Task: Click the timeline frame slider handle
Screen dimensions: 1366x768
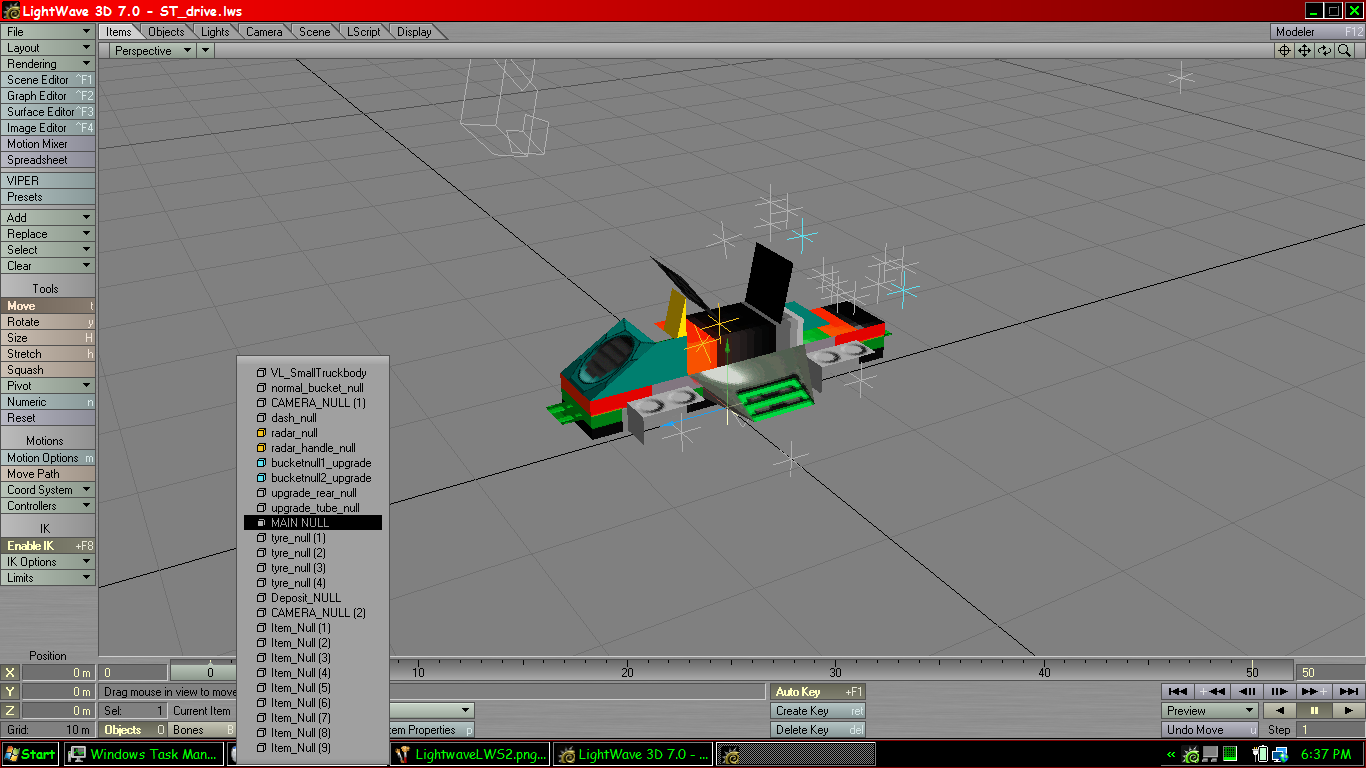Action: [210, 672]
